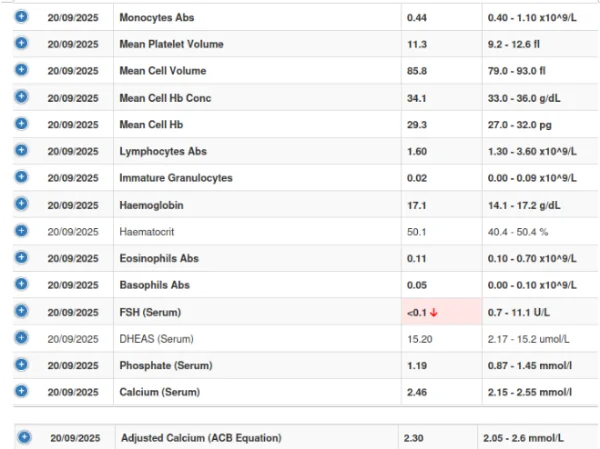This screenshot has width=600, height=449.
Task: Expand the Basophils Abs entry
Action: pos(22,284)
